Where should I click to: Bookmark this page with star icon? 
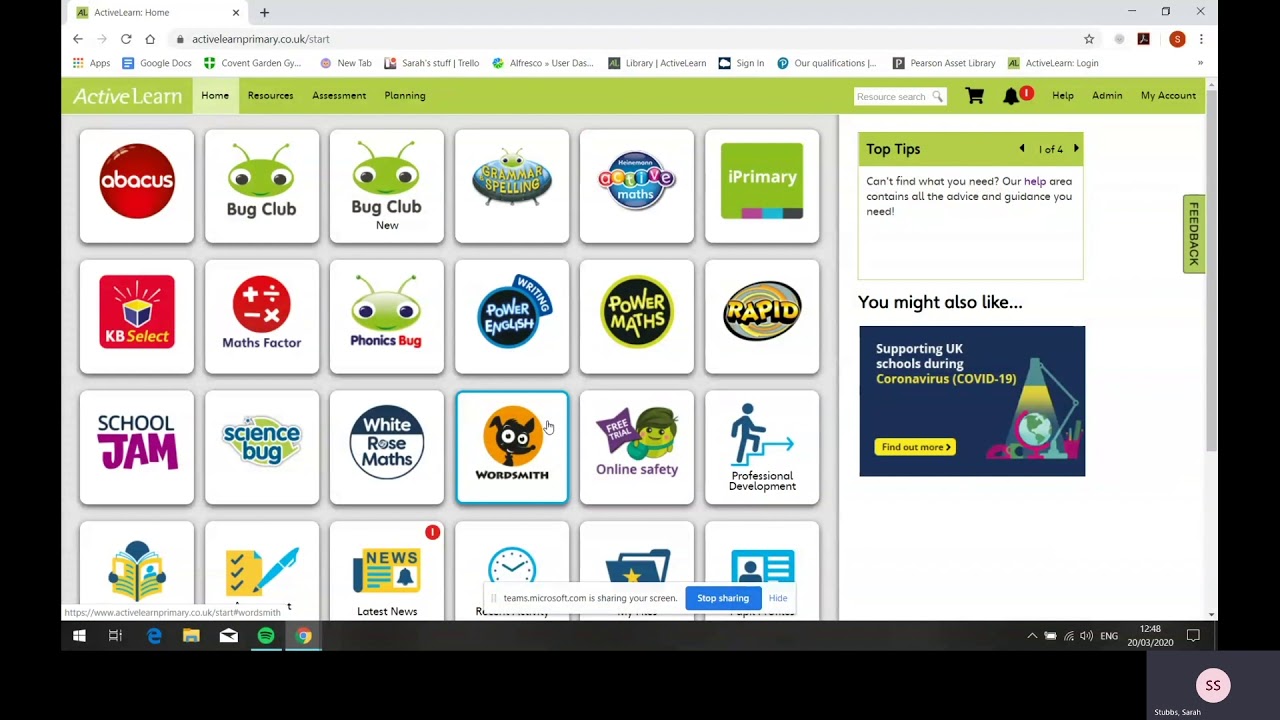tap(1089, 39)
